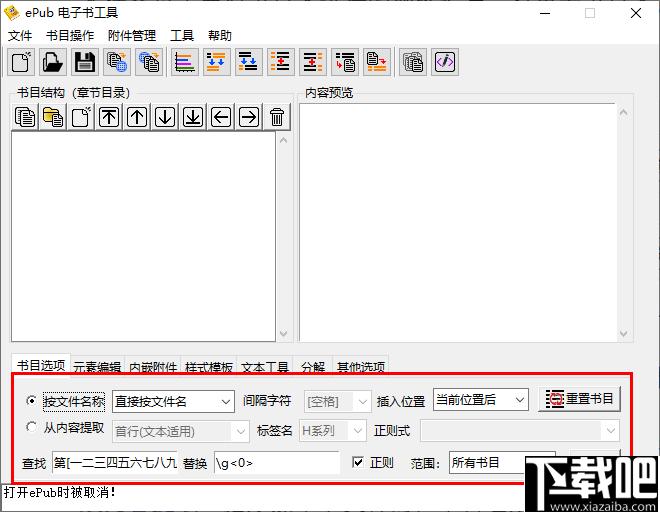660x512 pixels.
Task: Click orange-lines icon with blue down arrows
Action: click(x=216, y=62)
